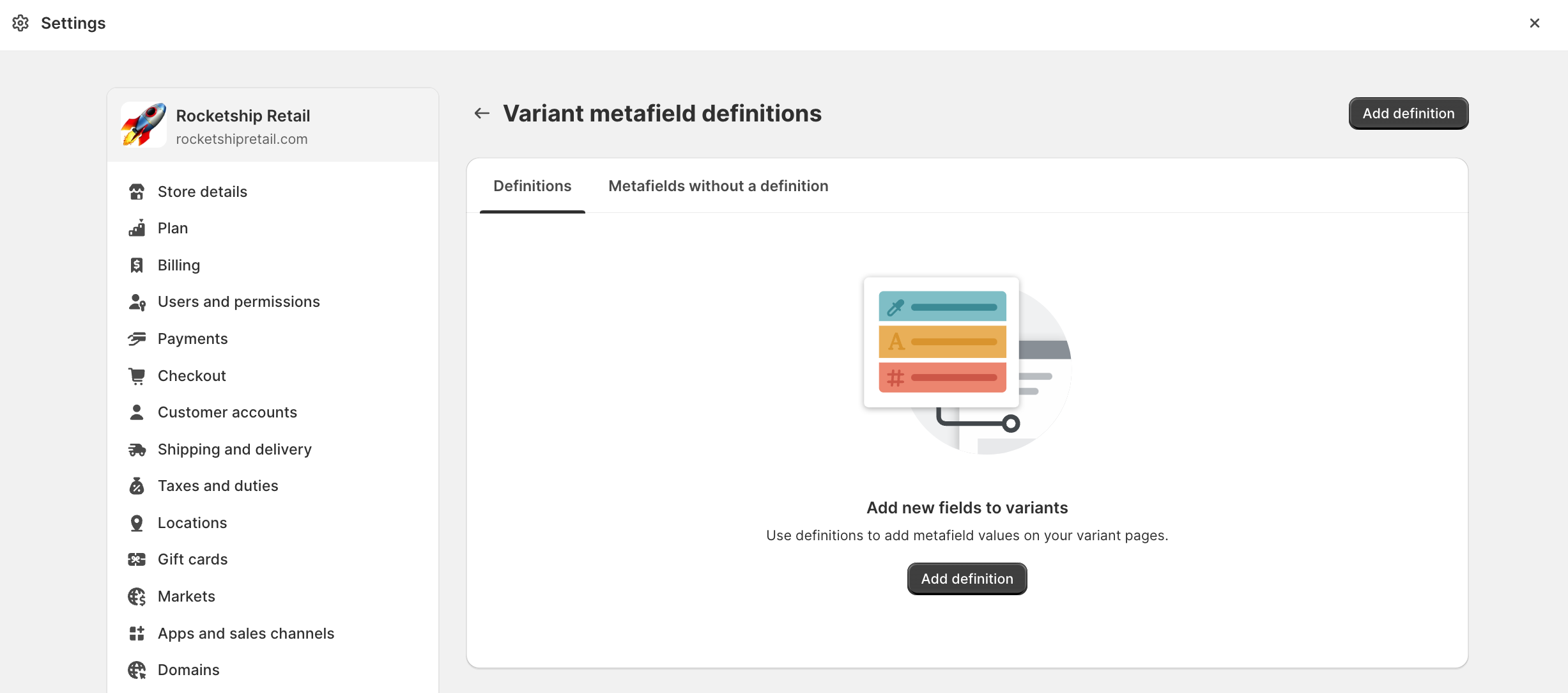This screenshot has height=693, width=1568.
Task: Click the back arrow beside page title
Action: pyautogui.click(x=482, y=114)
